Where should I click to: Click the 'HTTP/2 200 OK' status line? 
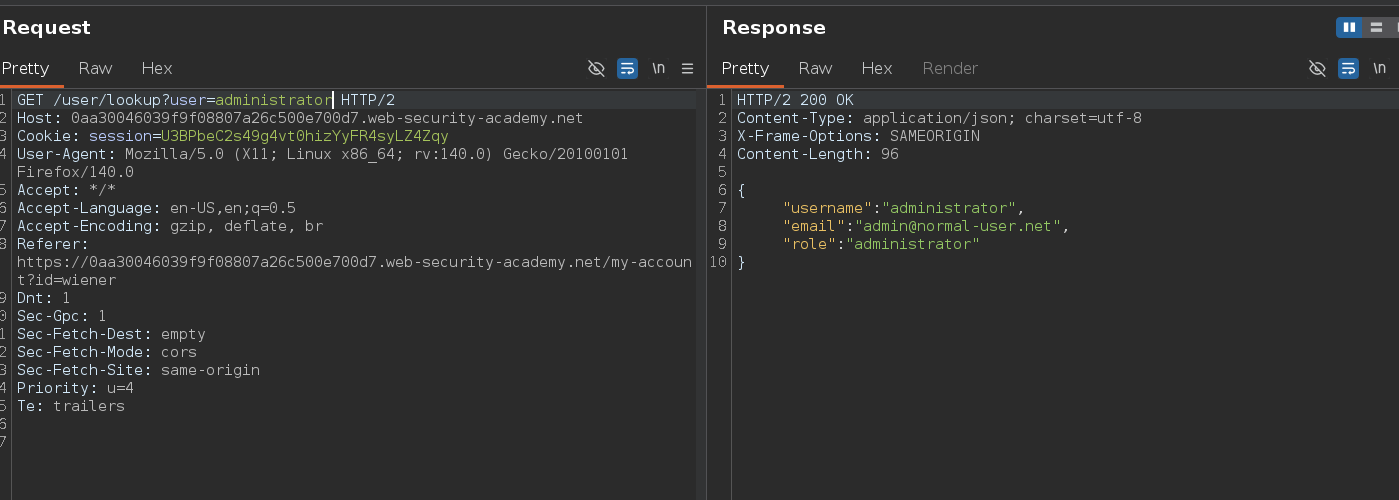pyautogui.click(x=795, y=100)
